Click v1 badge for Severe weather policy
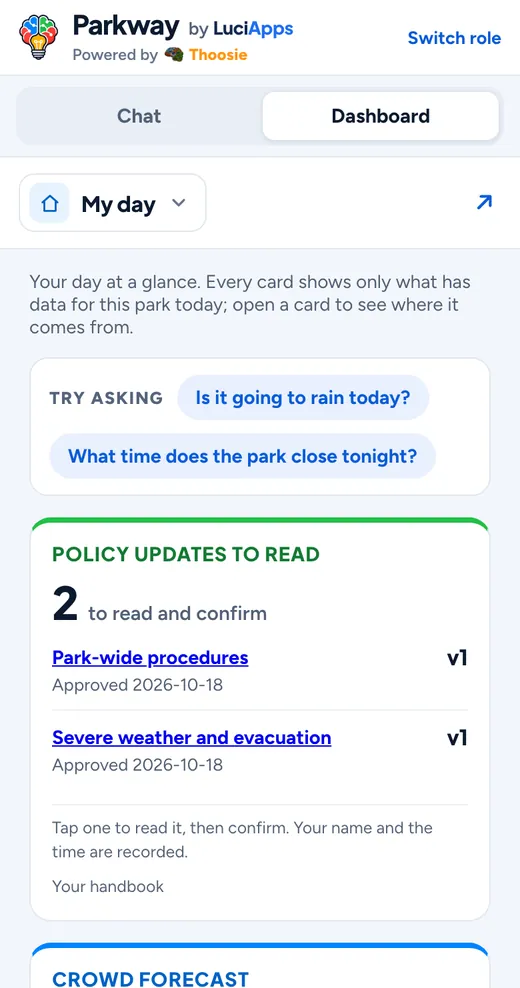Image resolution: width=520 pixels, height=988 pixels. click(x=457, y=738)
